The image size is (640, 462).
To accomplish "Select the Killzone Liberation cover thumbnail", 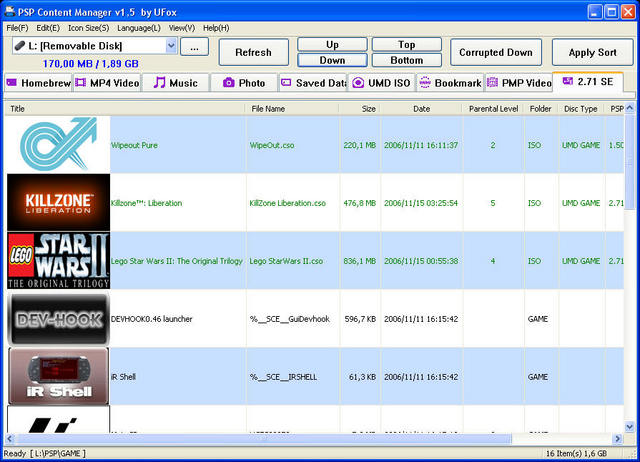I will coord(58,202).
